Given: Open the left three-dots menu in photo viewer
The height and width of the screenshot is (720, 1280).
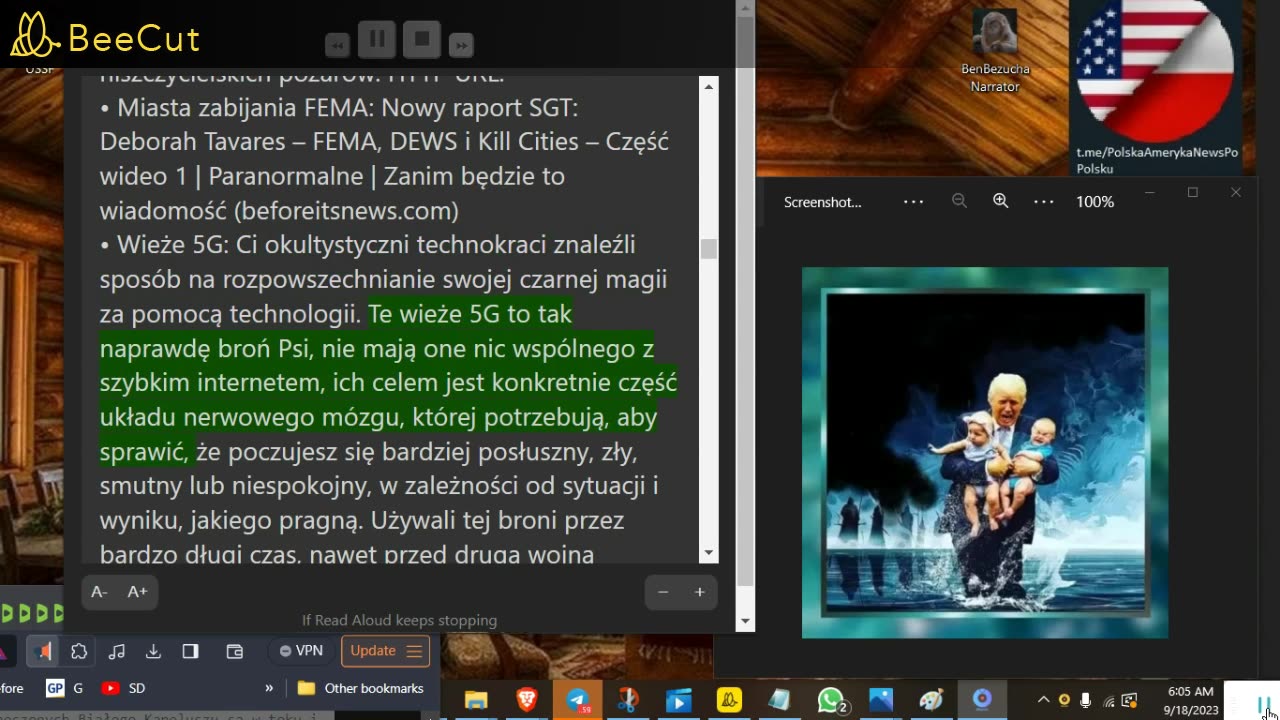Looking at the screenshot, I should pyautogui.click(x=913, y=201).
